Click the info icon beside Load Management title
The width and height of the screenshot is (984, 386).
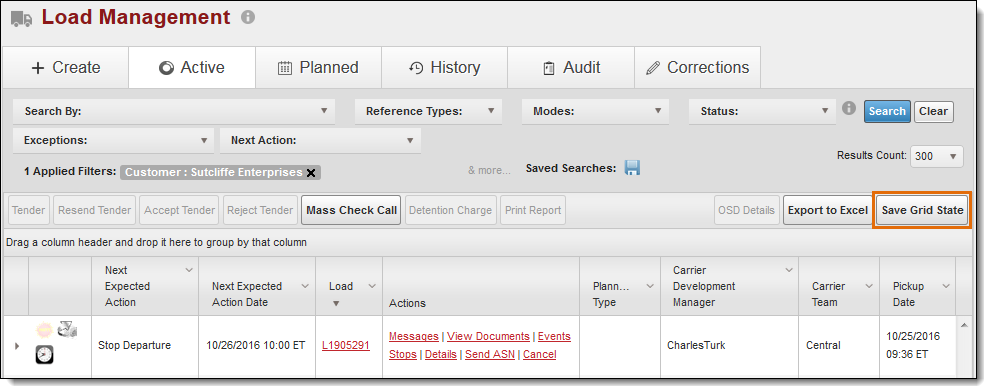coord(249,17)
